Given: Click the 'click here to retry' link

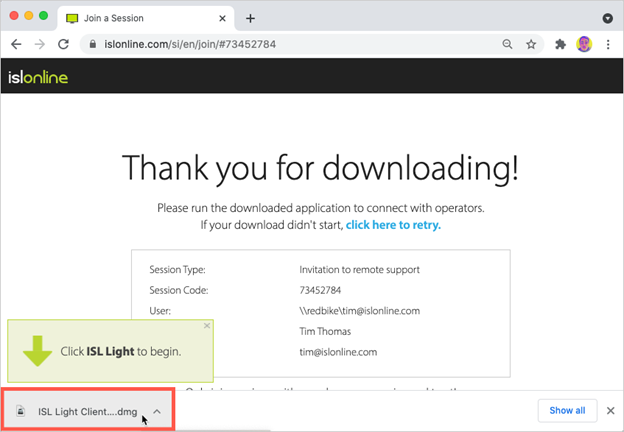Looking at the screenshot, I should click(x=393, y=225).
